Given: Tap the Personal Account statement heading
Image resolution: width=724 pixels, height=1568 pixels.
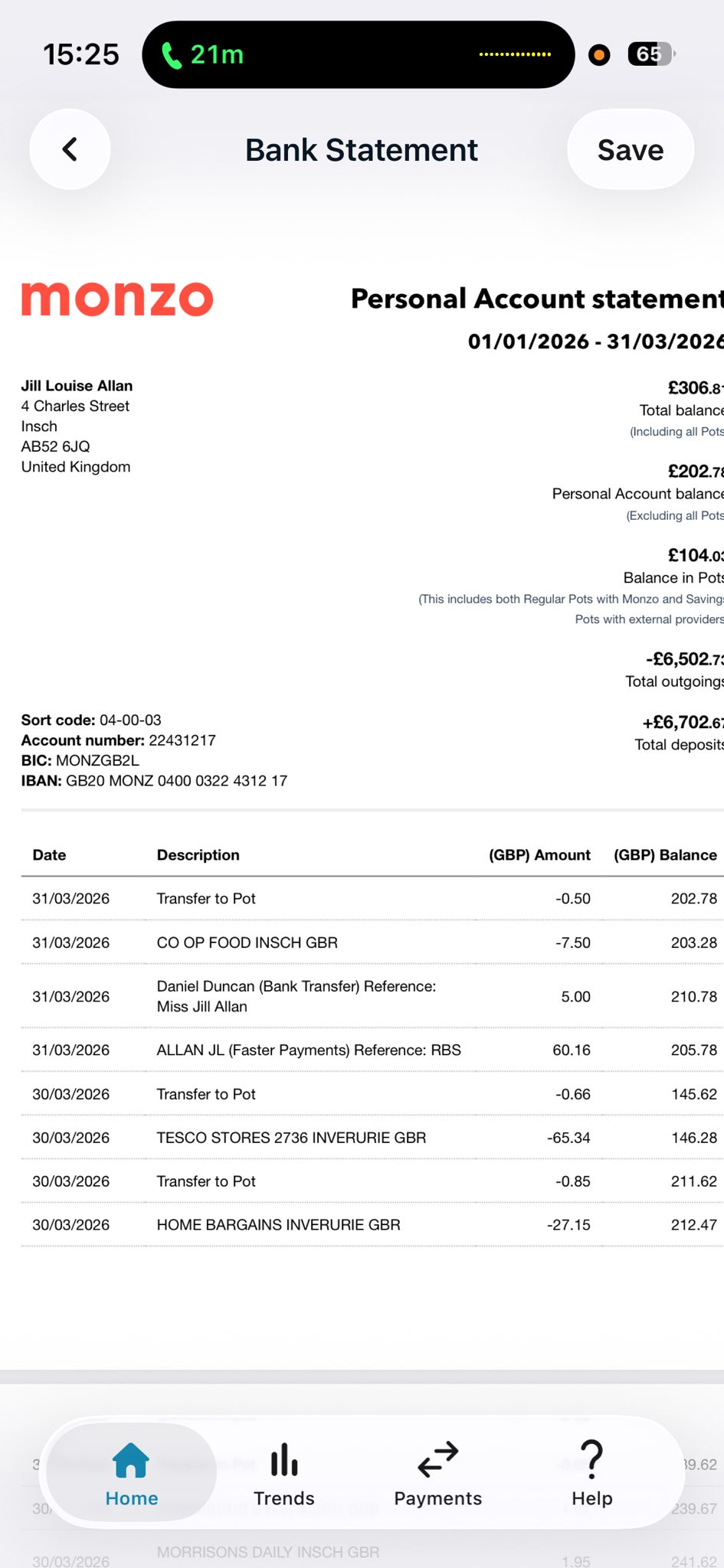Looking at the screenshot, I should pyautogui.click(x=537, y=299).
